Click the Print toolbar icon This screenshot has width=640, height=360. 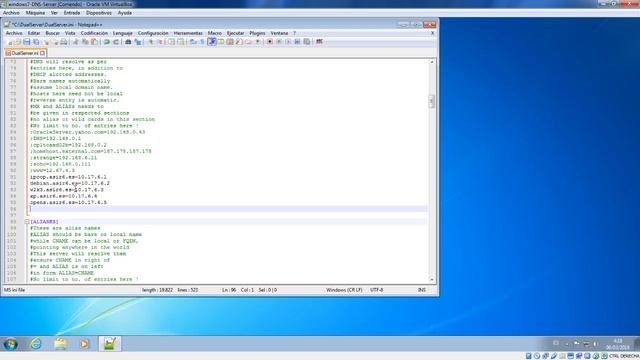(64, 42)
